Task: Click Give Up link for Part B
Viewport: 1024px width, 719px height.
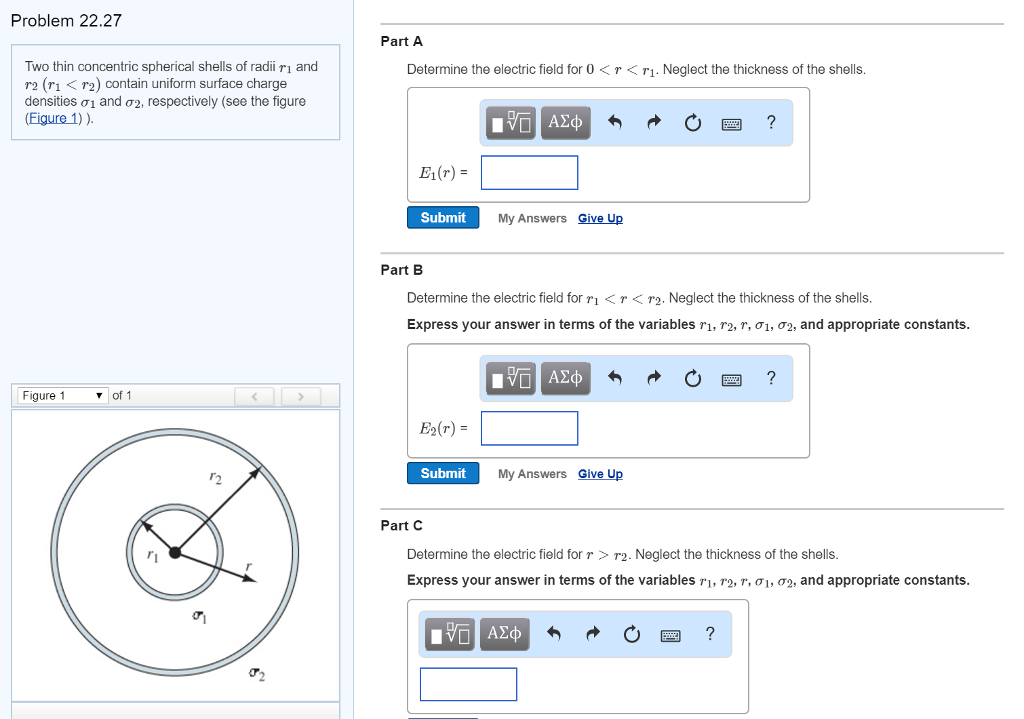Action: 600,474
